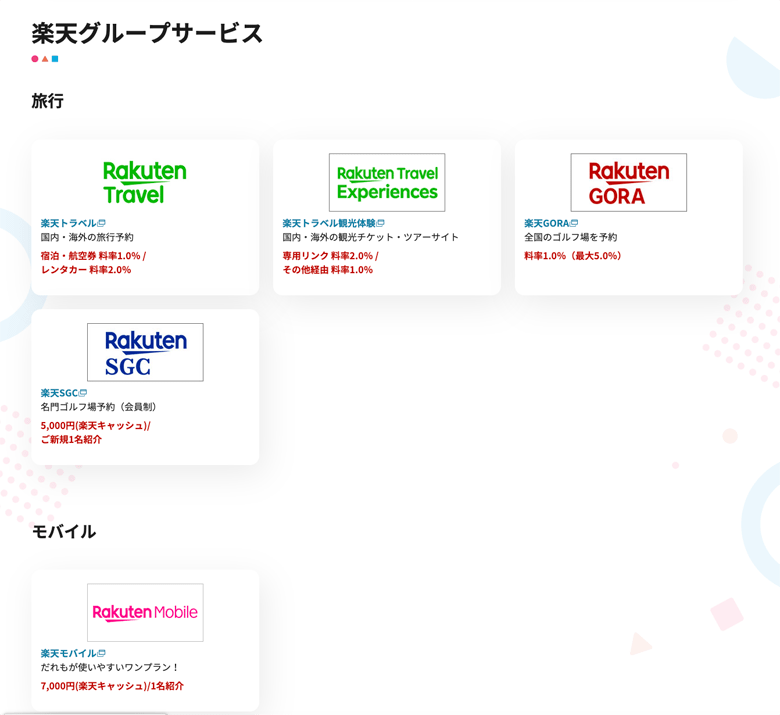
Task: Click rate text レンタカー 料率2.0%
Action: click(x=86, y=270)
